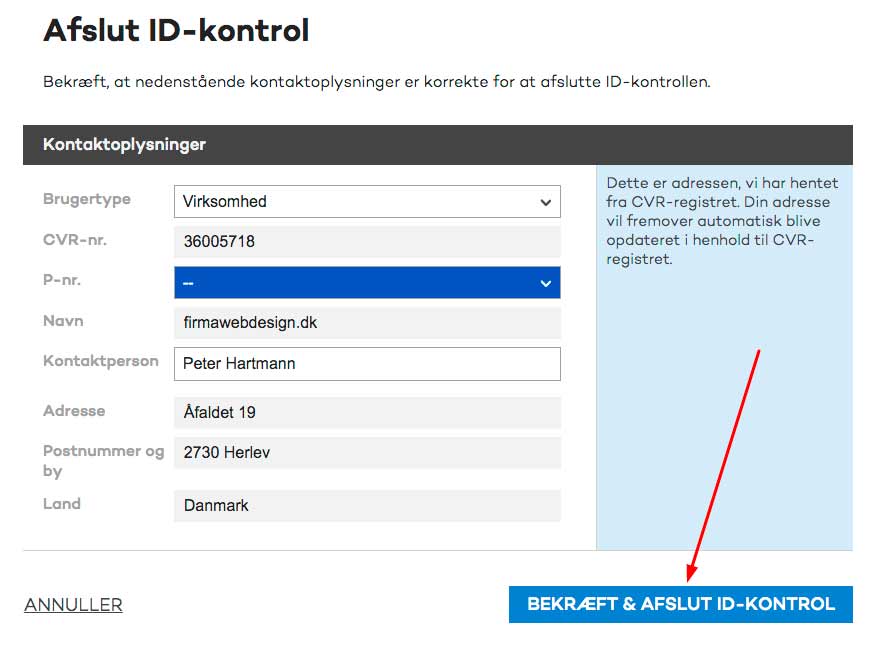Click the blue CVR-registret info box
The image size is (873, 645).
click(x=724, y=357)
